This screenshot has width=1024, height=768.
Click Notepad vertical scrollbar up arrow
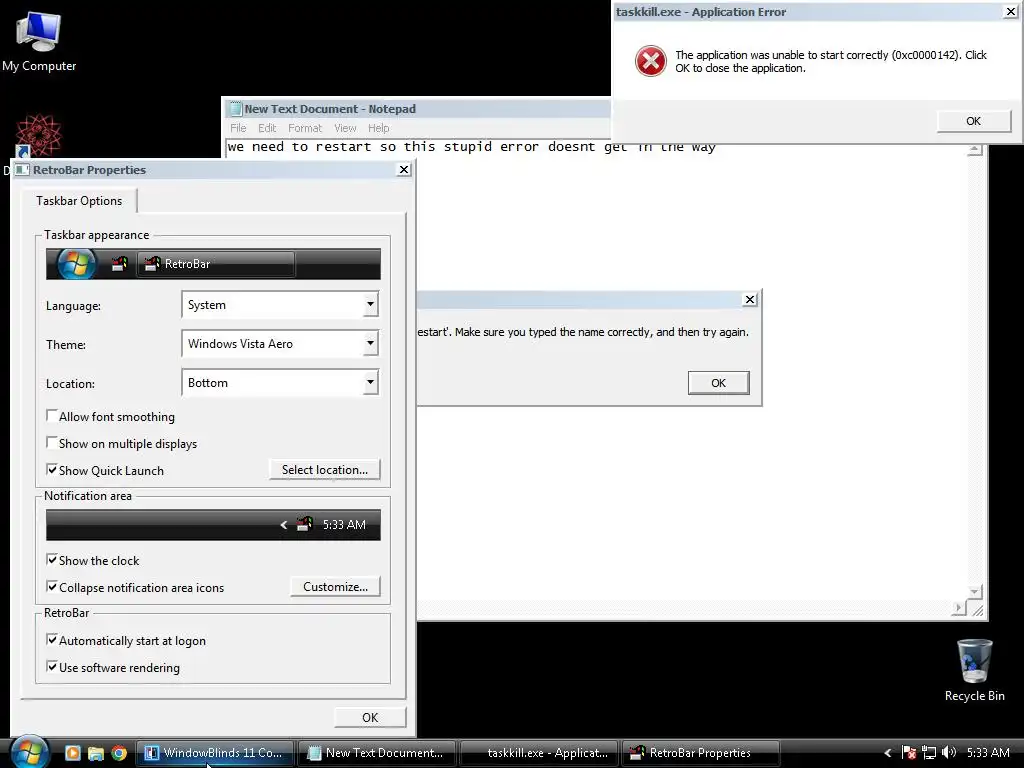(974, 150)
